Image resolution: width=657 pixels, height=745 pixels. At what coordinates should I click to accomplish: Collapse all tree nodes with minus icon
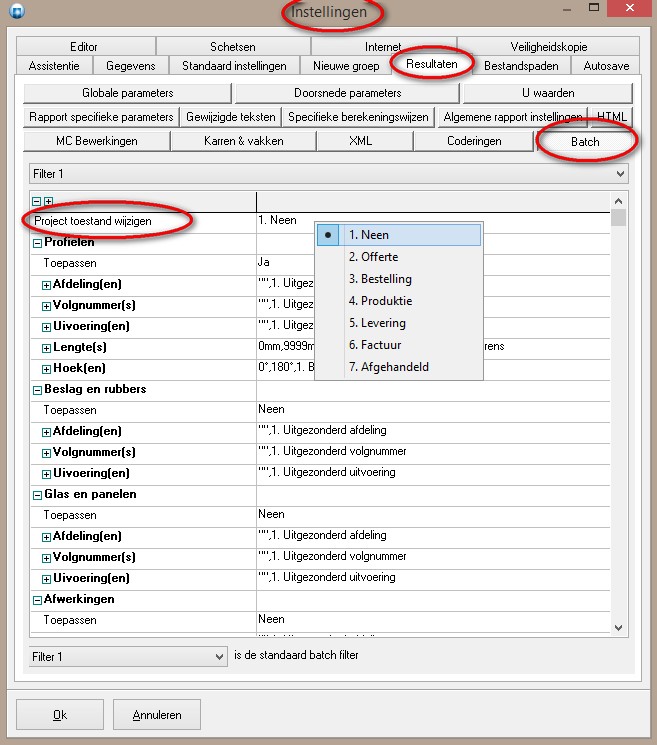pos(37,201)
